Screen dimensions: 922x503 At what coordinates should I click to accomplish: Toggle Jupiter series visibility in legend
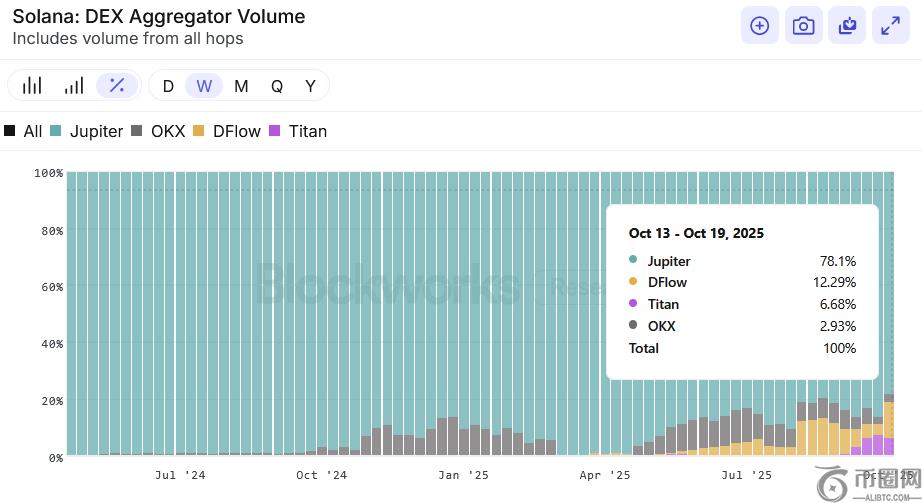[87, 131]
